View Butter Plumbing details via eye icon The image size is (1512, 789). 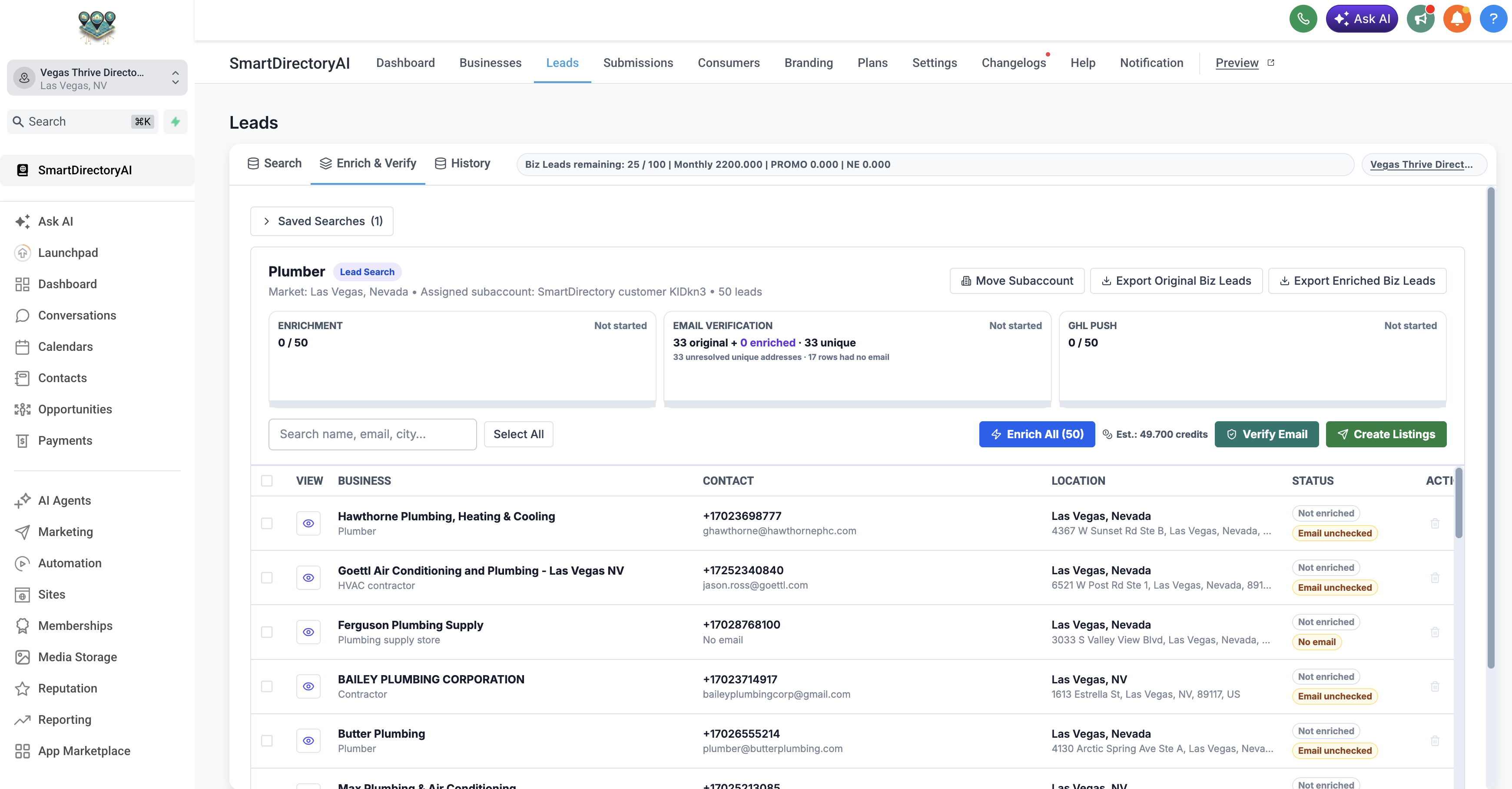308,741
